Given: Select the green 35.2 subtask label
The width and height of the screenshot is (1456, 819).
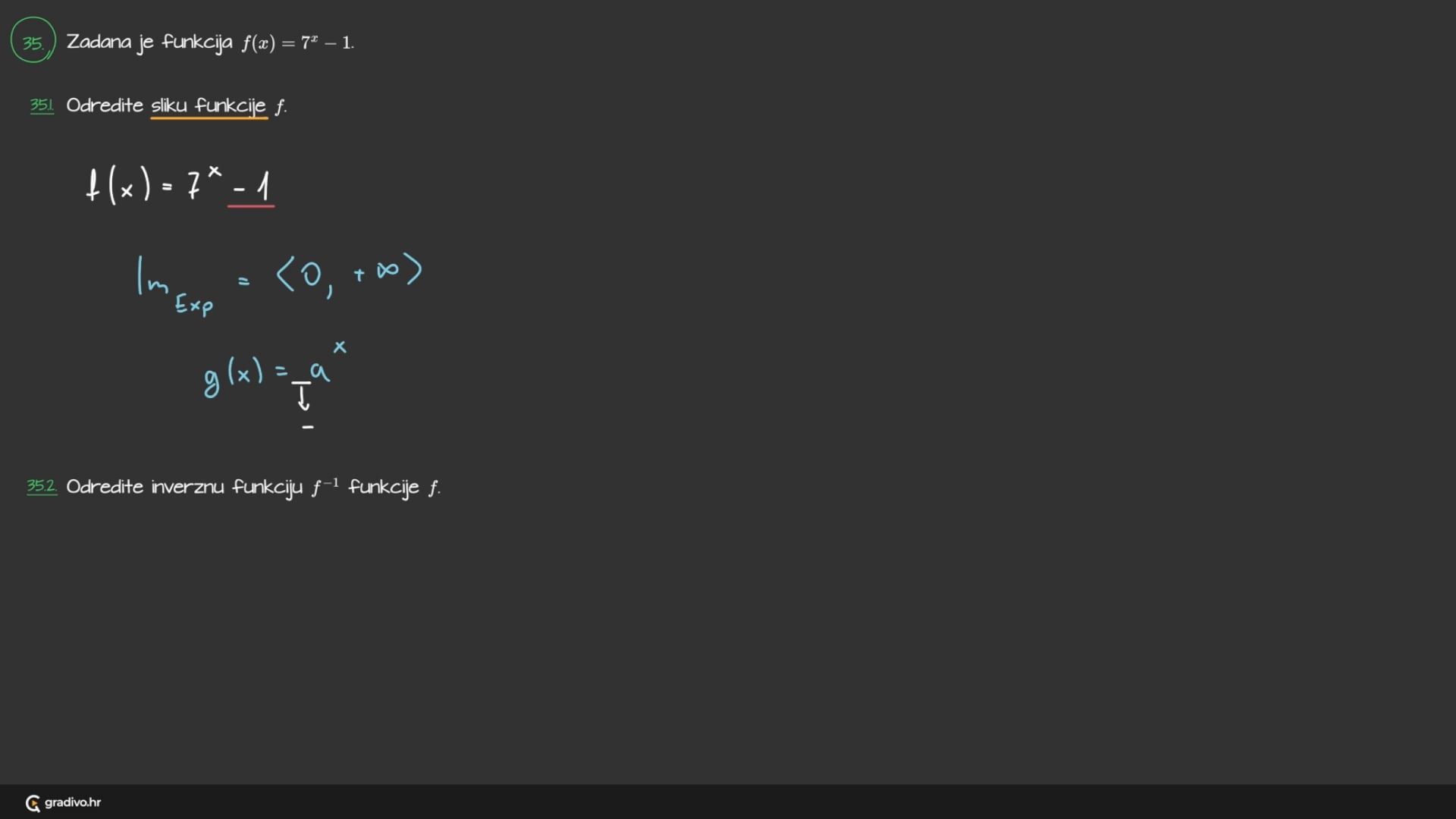Looking at the screenshot, I should pos(42,486).
